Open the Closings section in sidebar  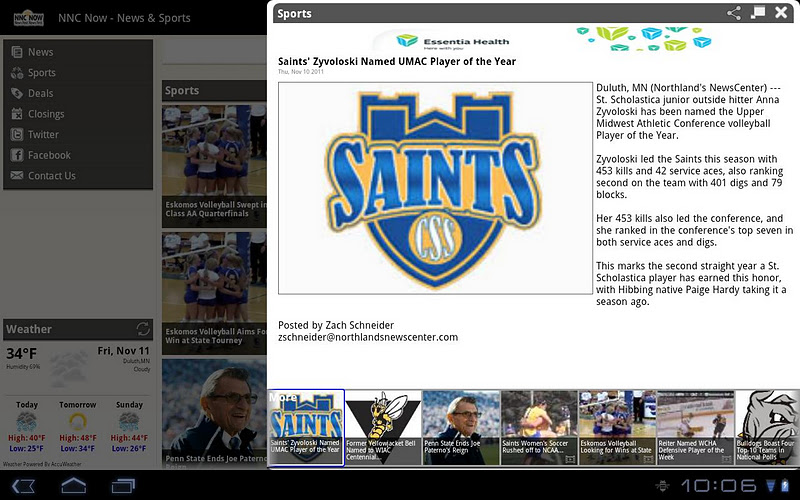pos(78,114)
